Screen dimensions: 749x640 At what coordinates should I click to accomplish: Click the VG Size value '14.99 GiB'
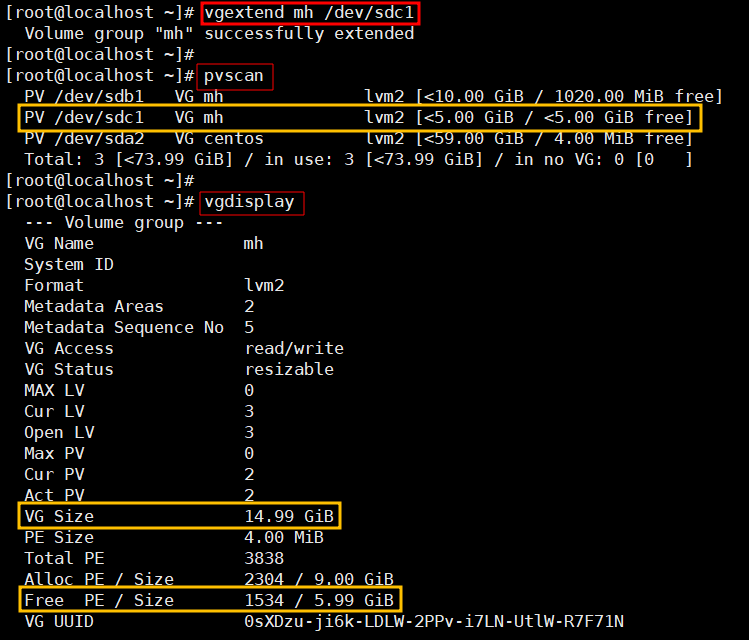click(x=289, y=516)
